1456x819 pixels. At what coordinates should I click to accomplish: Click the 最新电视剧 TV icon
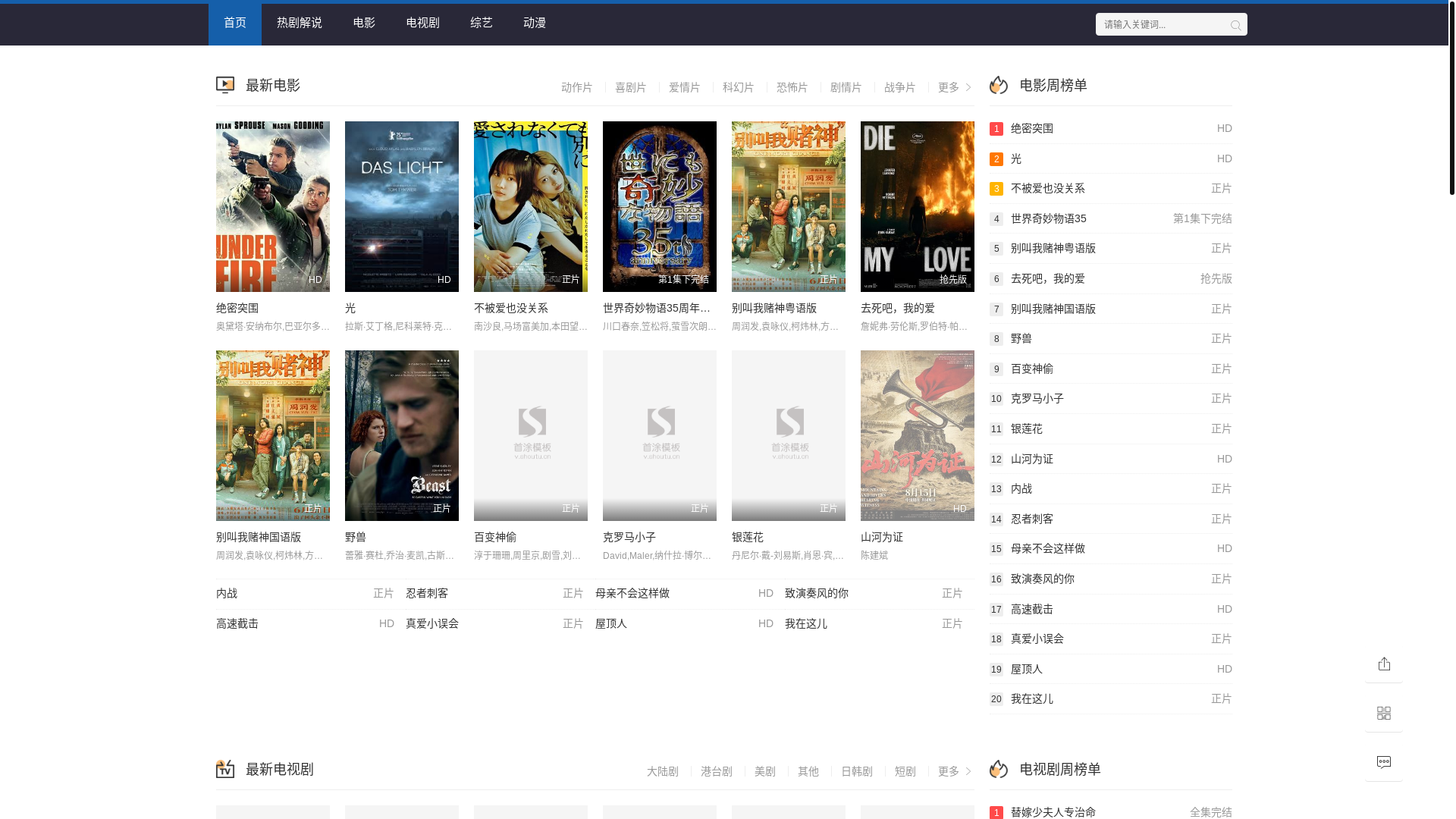pyautogui.click(x=225, y=769)
